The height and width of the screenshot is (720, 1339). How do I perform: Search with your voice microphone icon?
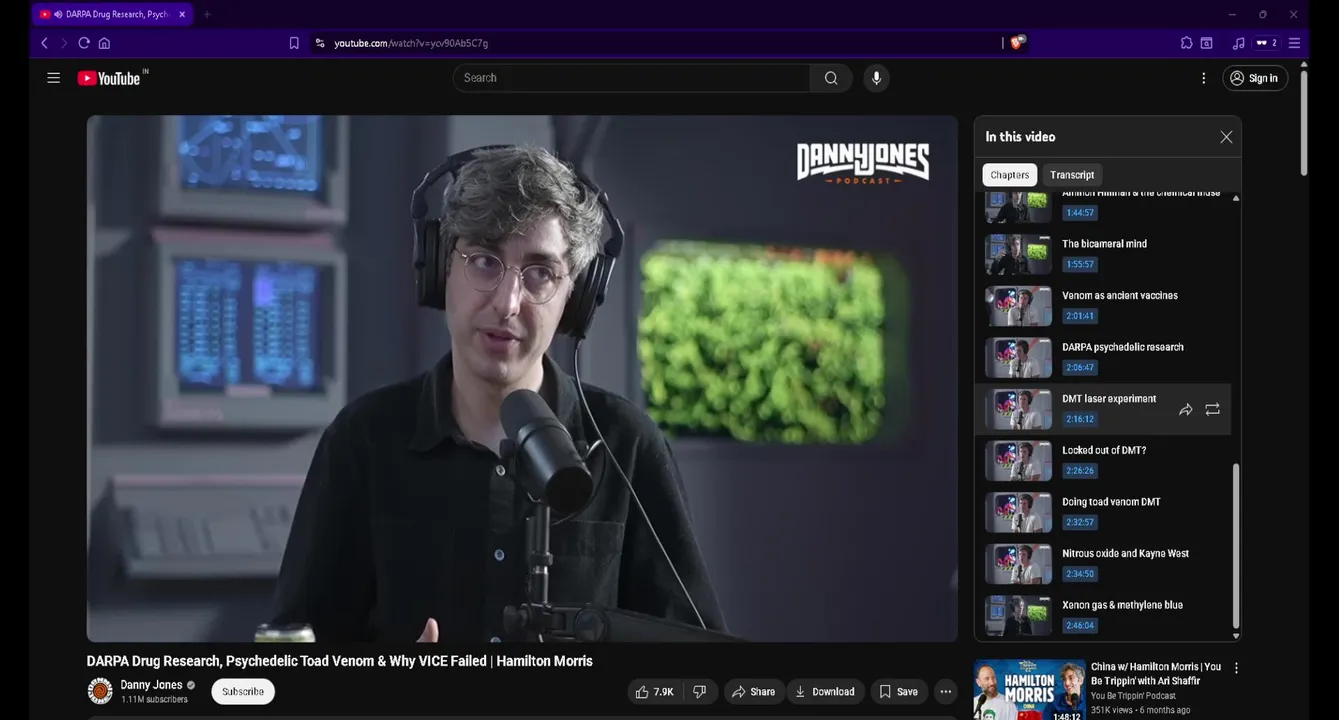click(x=876, y=78)
